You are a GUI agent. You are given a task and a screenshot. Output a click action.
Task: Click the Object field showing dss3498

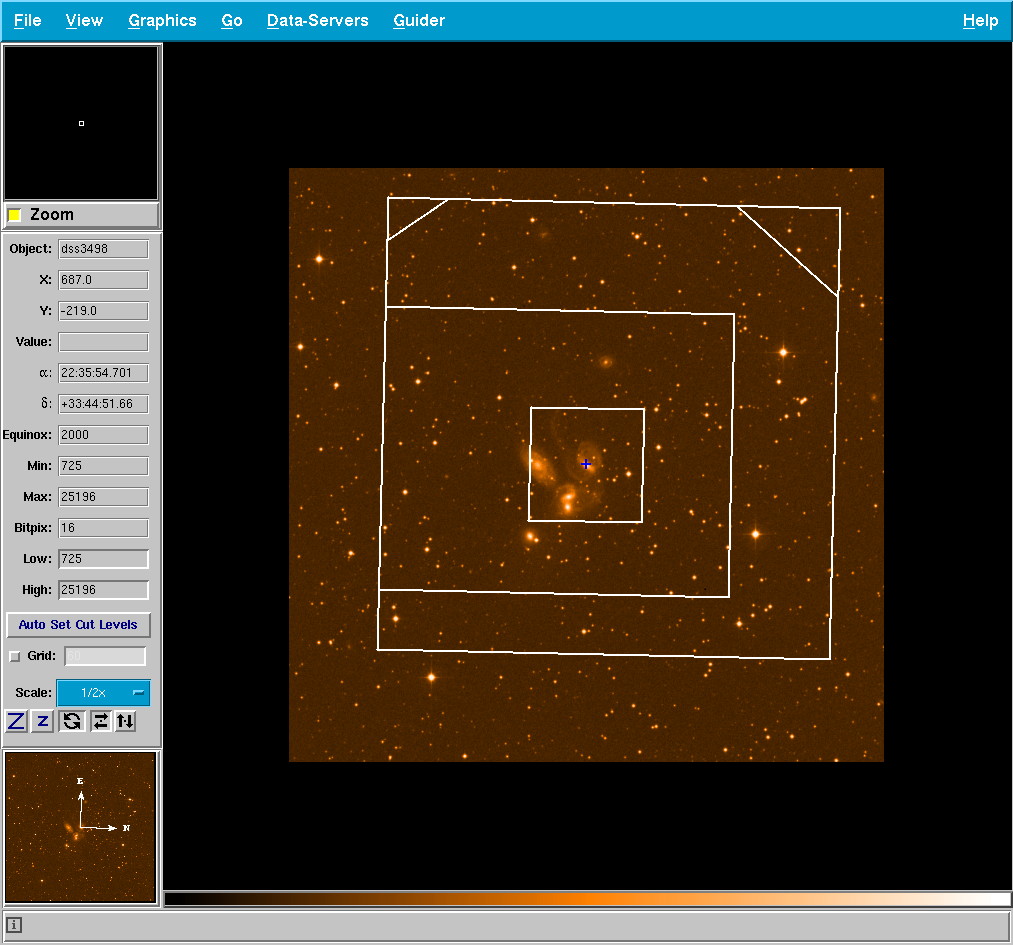[103, 249]
